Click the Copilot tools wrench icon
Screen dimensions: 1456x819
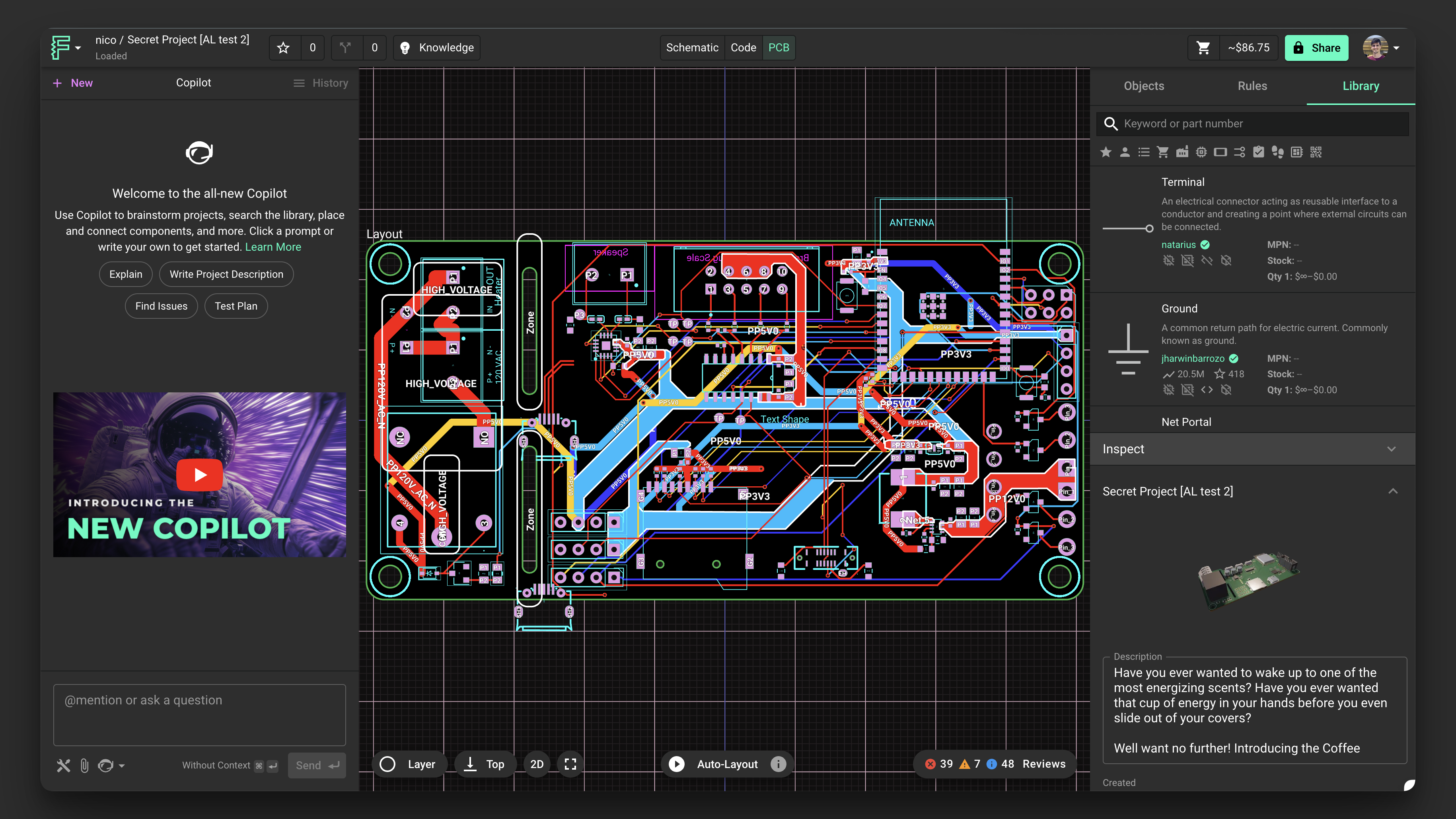[x=63, y=765]
